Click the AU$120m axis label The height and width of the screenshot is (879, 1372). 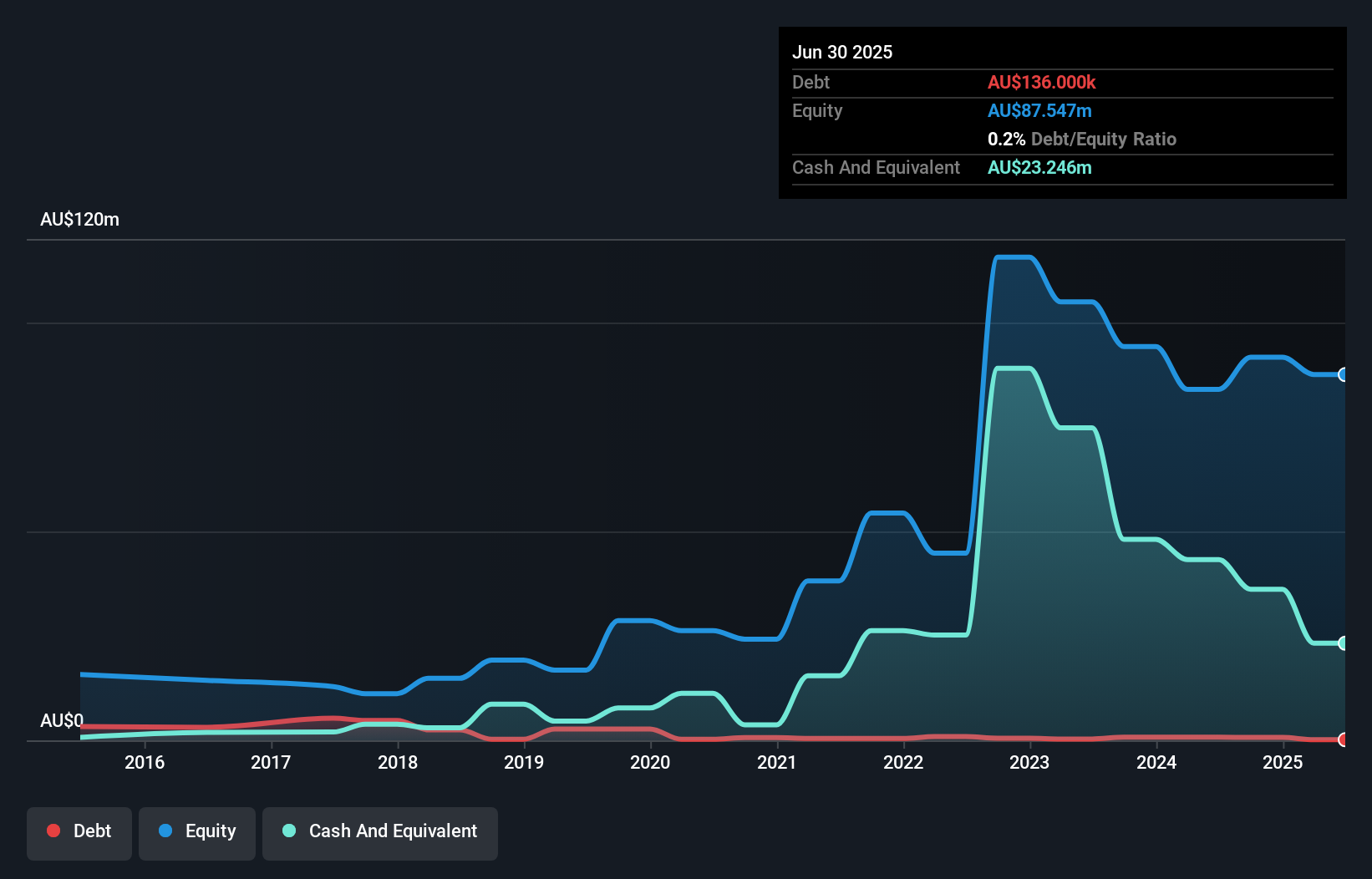click(x=79, y=219)
